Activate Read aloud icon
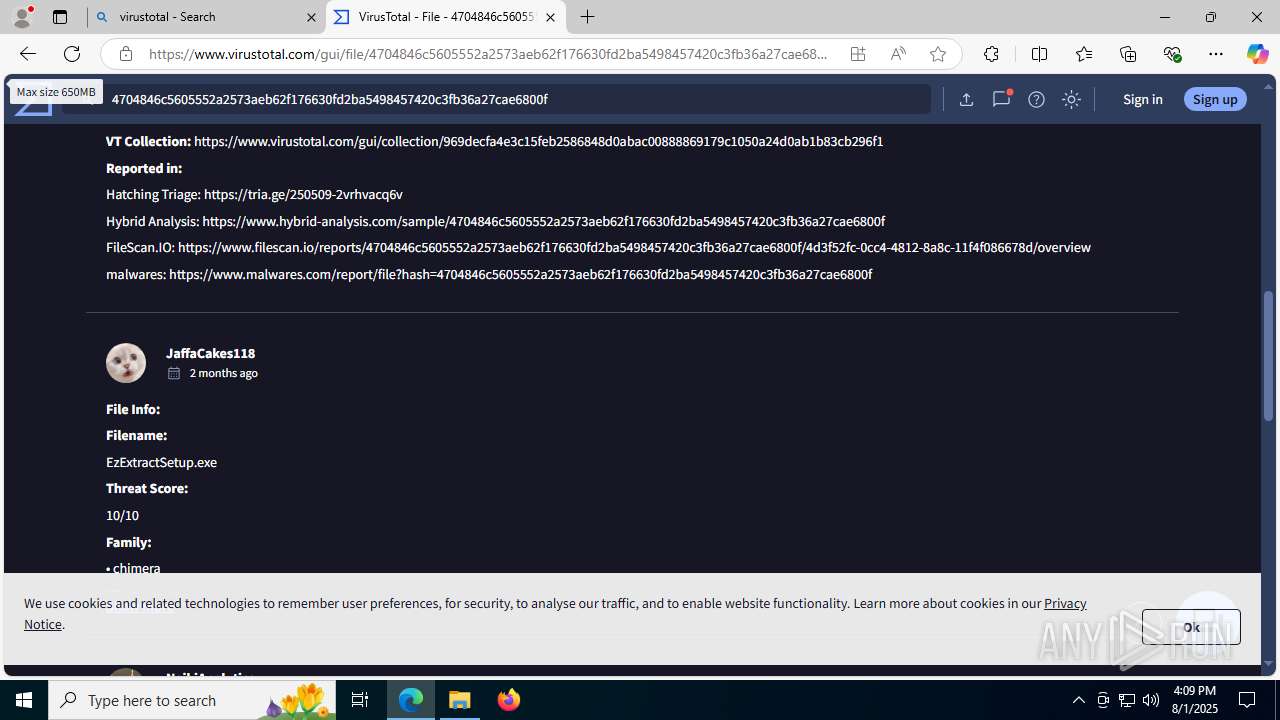This screenshot has height=720, width=1280. pyautogui.click(x=898, y=54)
